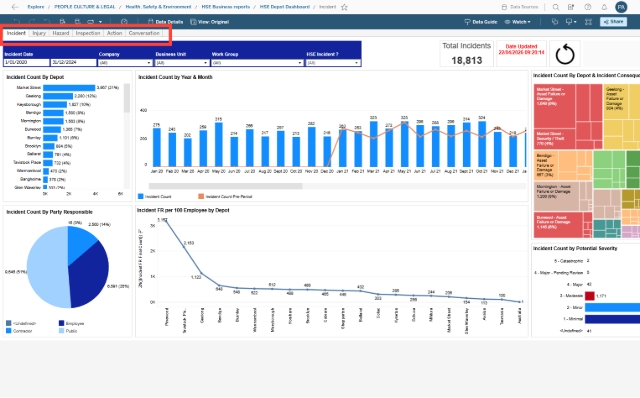Open HSE Depot Dashboard breadcrumb

(284, 7)
